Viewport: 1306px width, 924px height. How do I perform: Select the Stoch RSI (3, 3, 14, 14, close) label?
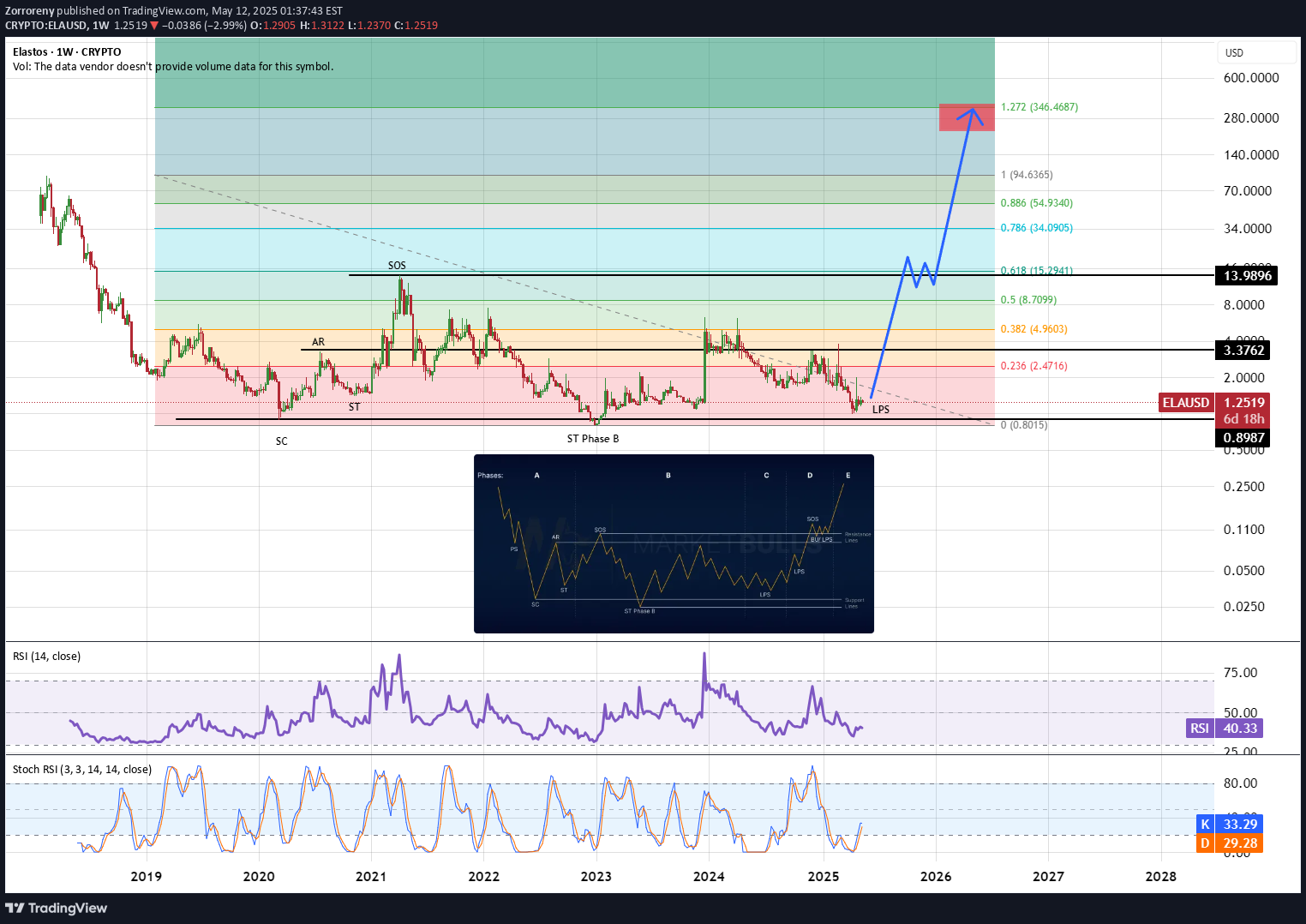81,769
